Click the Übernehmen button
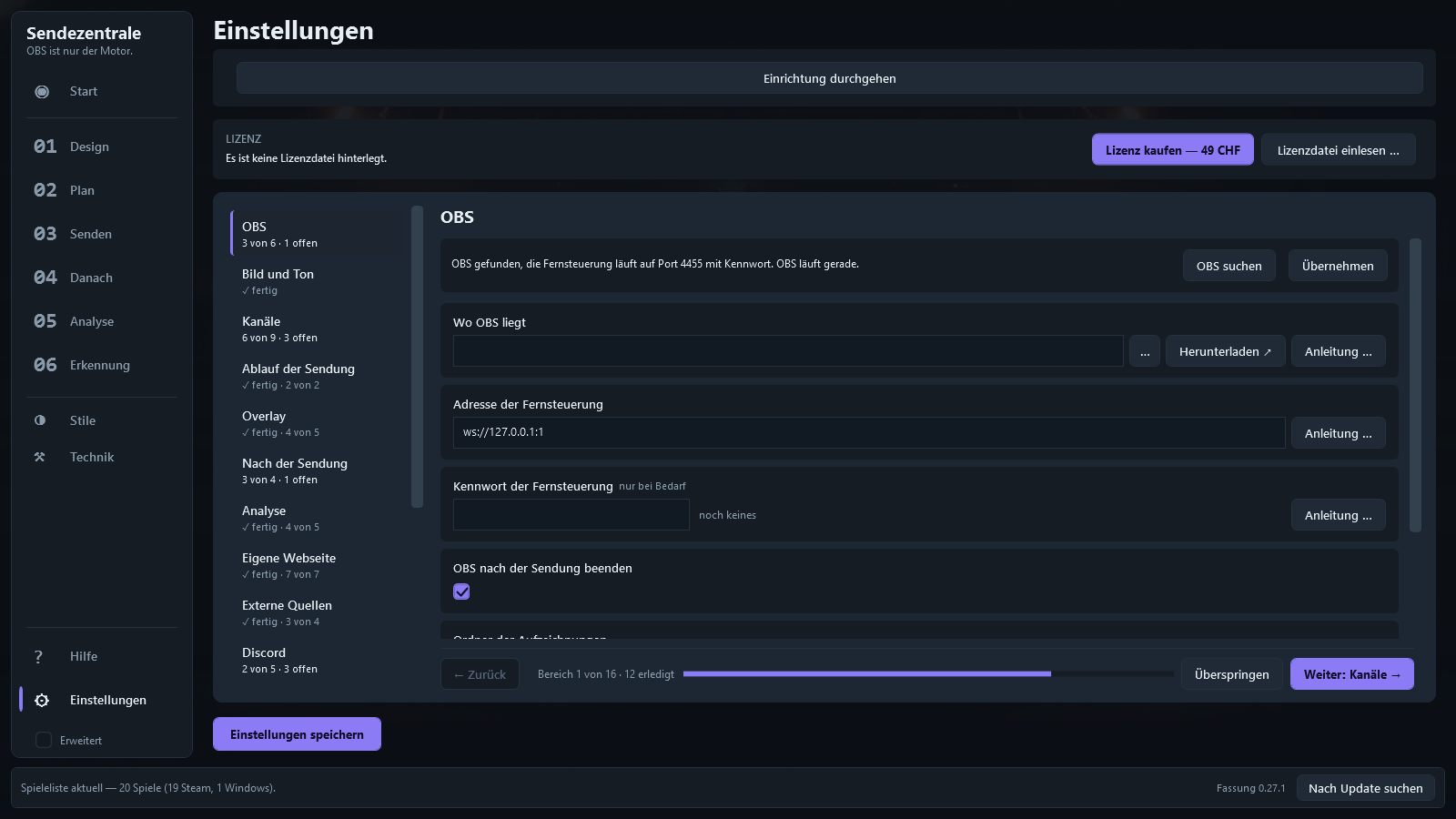The image size is (1456, 819). click(1338, 266)
